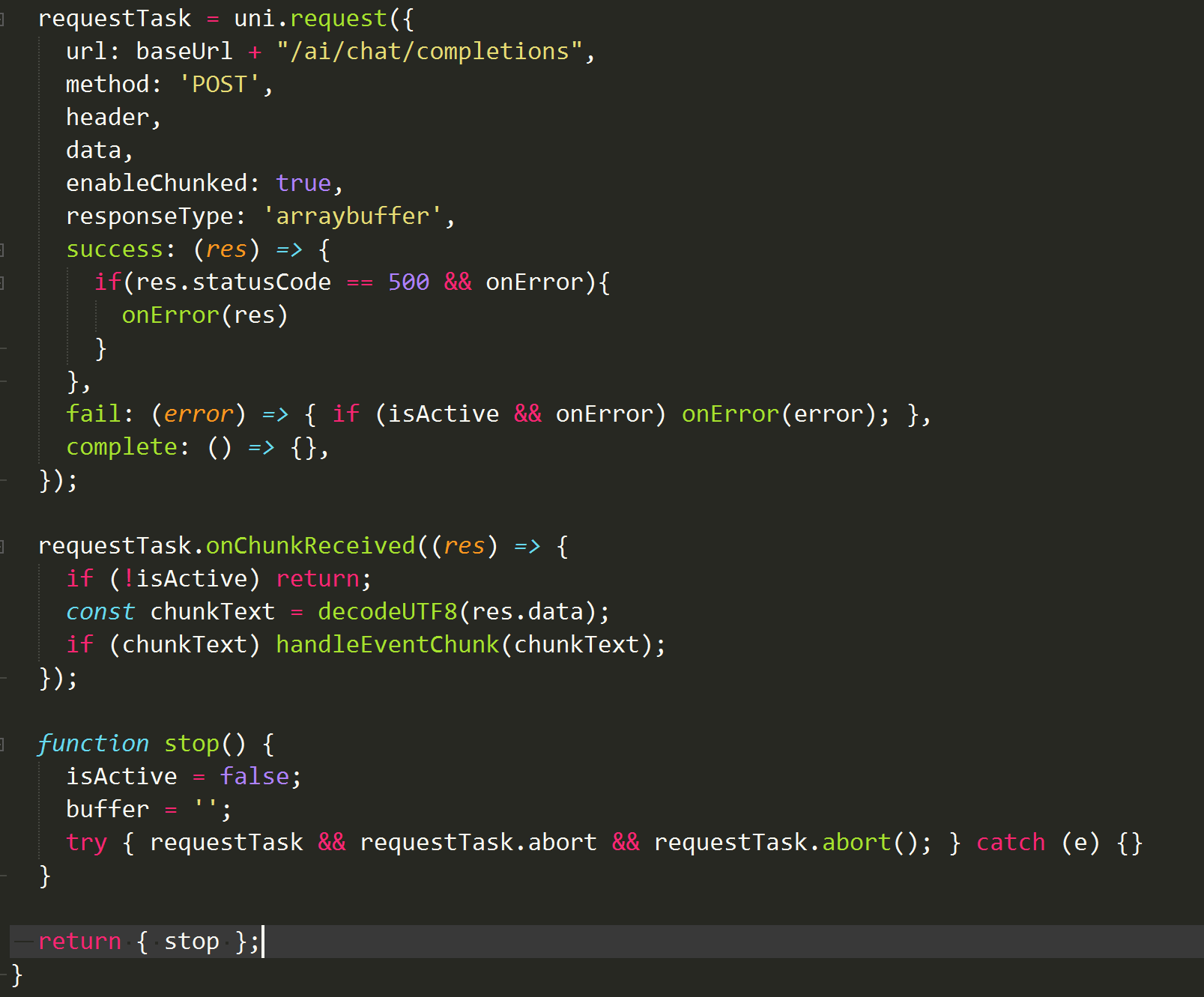
Task: Collapse the uni.request code block fold marker
Action: point(2,19)
